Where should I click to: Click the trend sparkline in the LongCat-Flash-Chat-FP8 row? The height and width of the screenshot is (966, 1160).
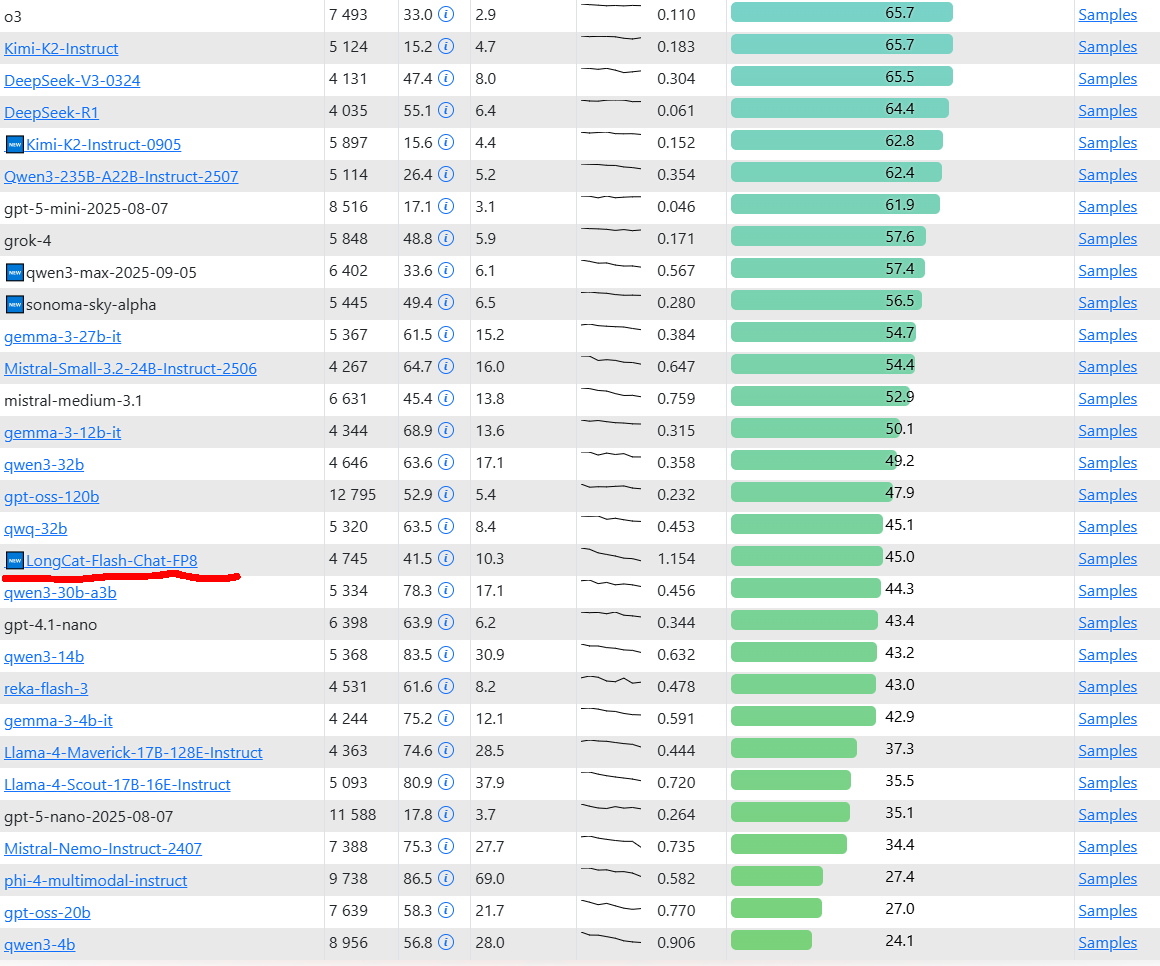point(611,554)
